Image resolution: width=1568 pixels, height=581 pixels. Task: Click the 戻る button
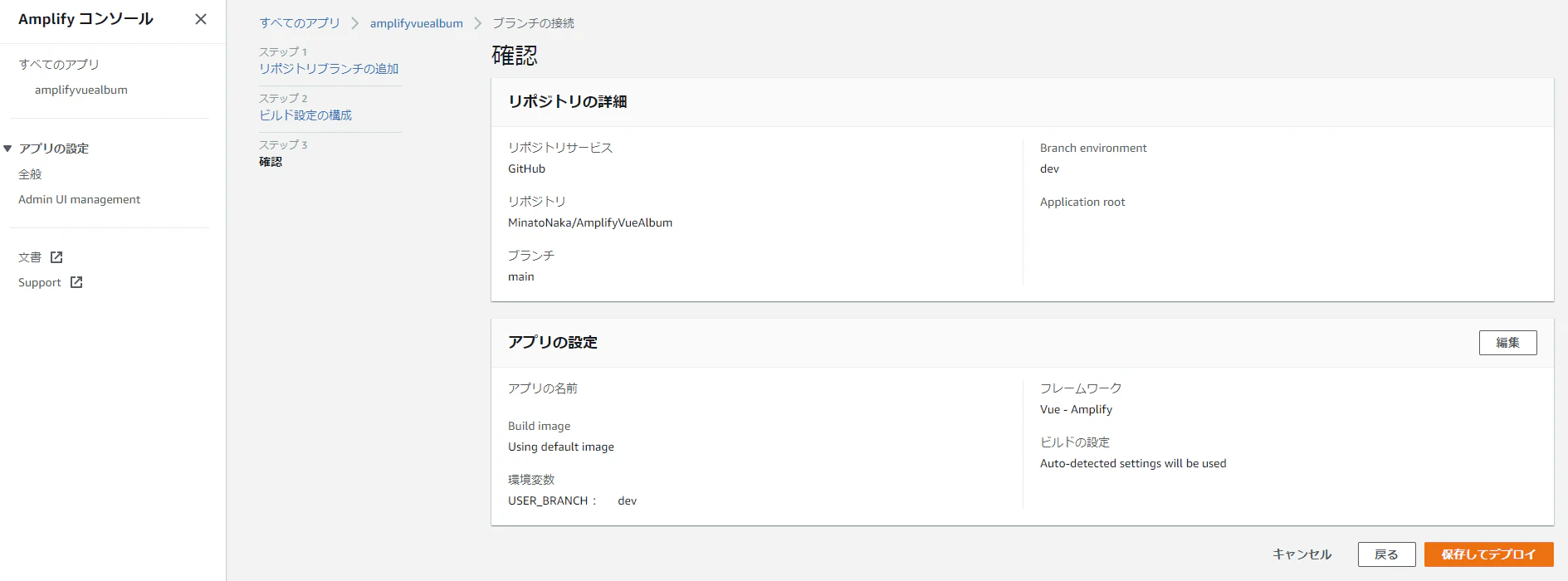[1386, 554]
